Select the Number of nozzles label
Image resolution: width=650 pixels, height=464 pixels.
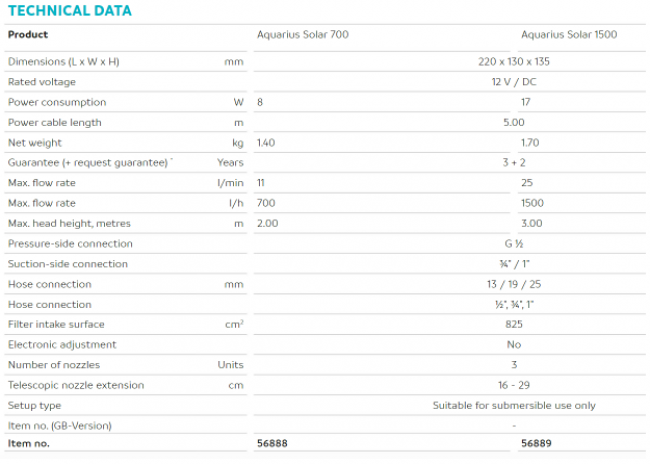(54, 365)
